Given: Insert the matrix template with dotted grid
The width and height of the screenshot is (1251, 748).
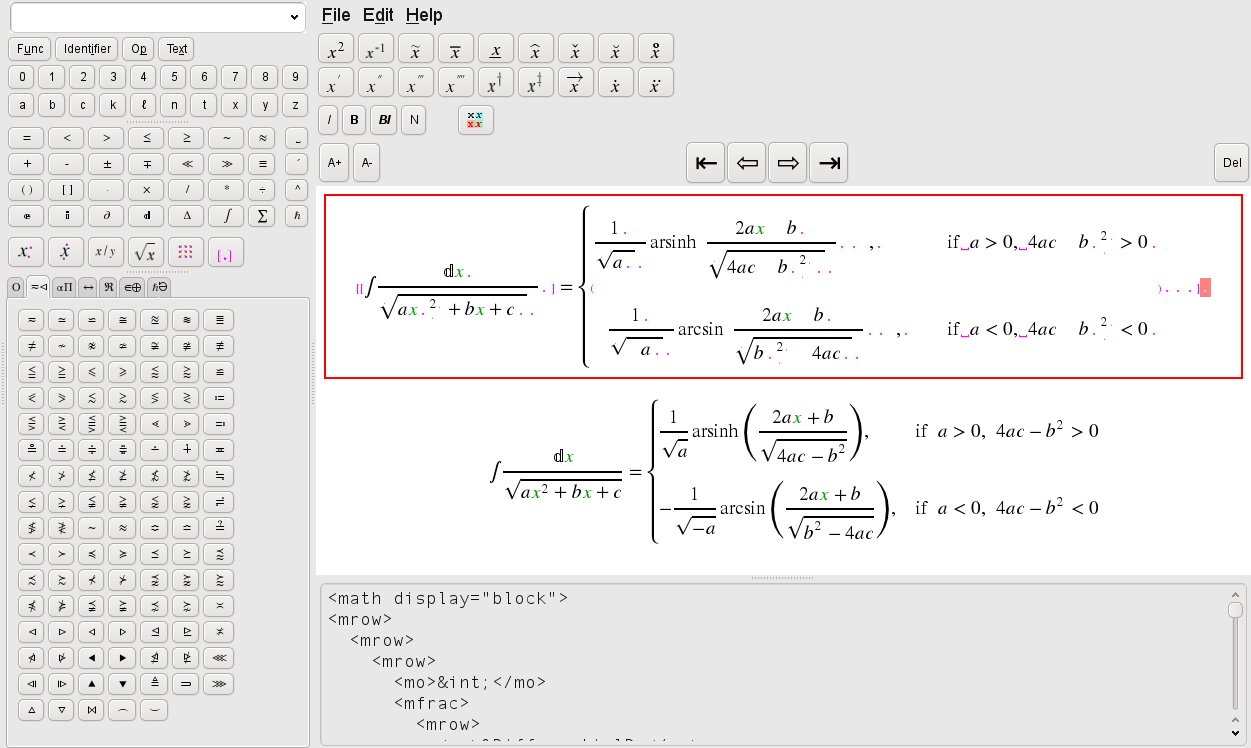Looking at the screenshot, I should (185, 252).
